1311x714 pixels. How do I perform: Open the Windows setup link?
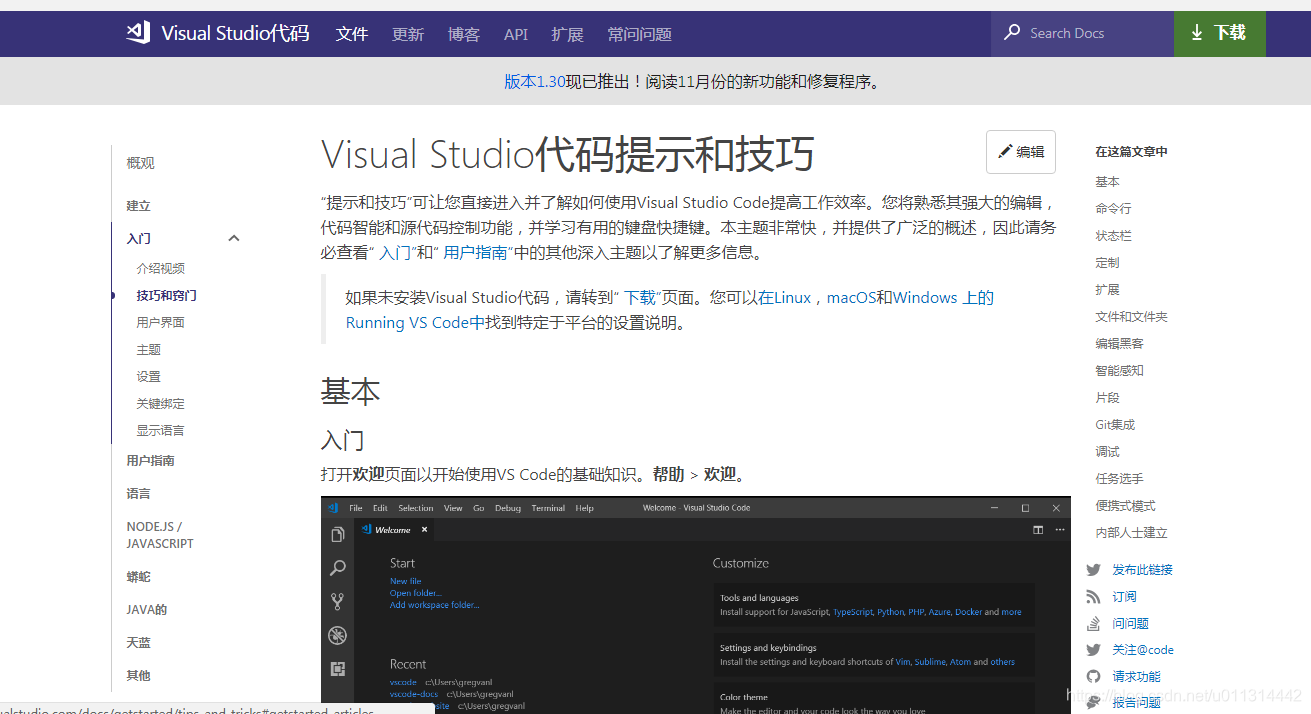coord(925,298)
